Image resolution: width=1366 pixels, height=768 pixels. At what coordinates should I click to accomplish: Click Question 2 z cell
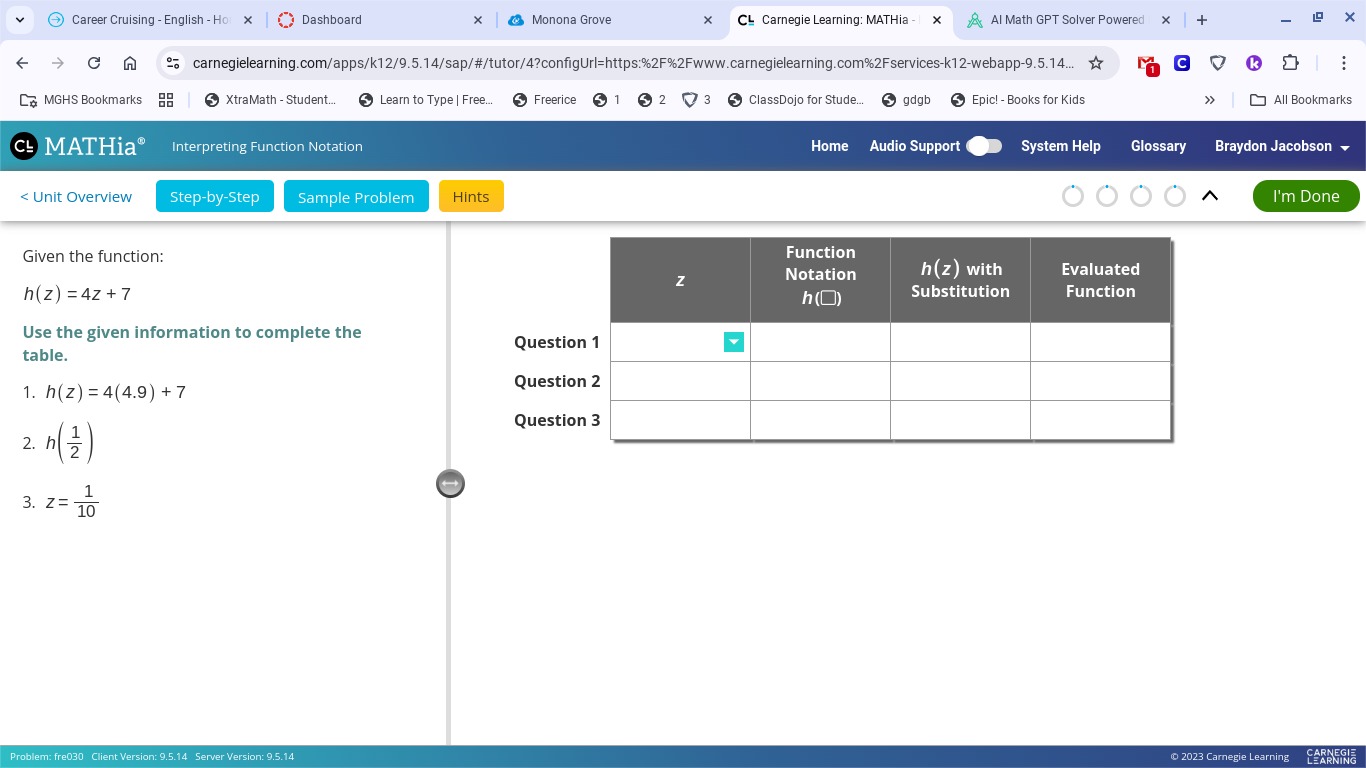tap(680, 381)
